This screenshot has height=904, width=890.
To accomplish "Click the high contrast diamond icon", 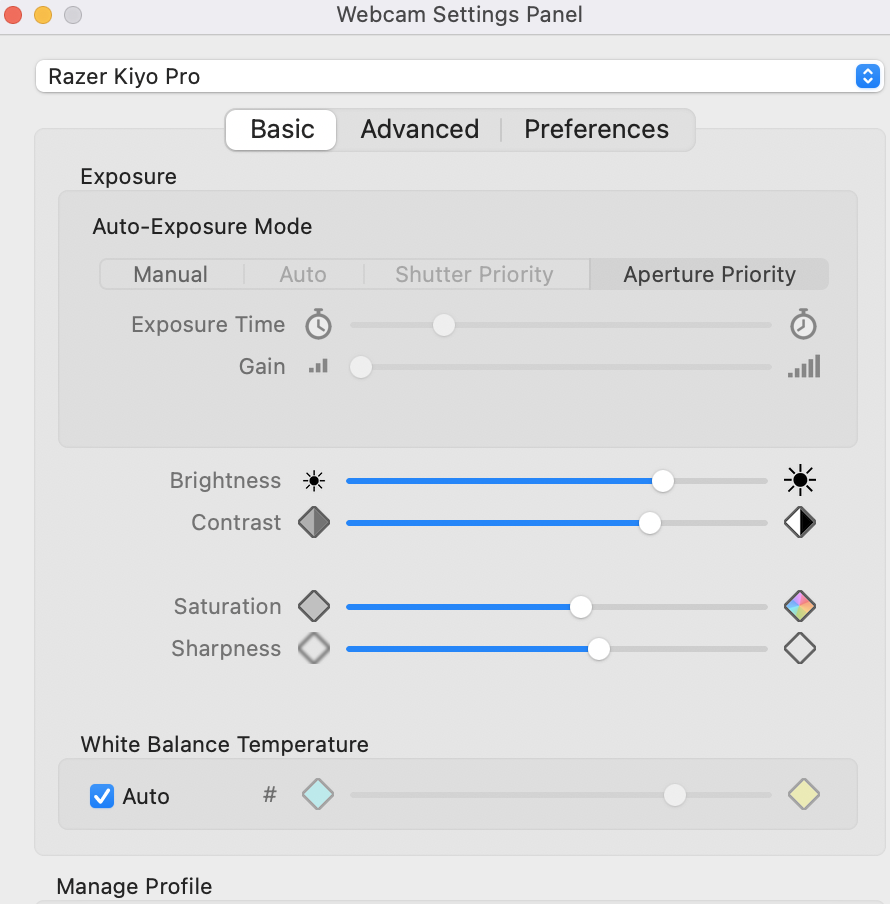I will click(x=799, y=522).
